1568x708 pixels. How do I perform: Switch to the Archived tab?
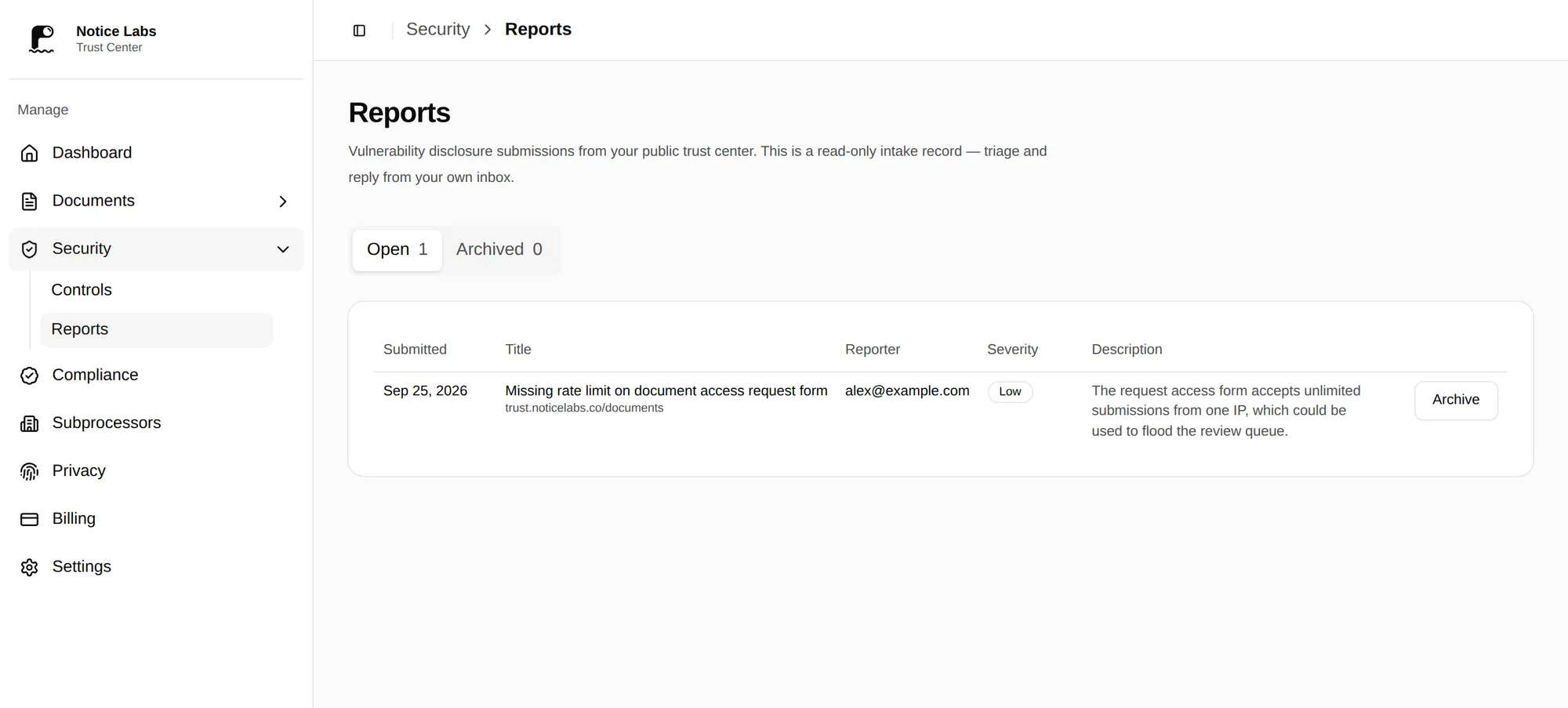[499, 249]
